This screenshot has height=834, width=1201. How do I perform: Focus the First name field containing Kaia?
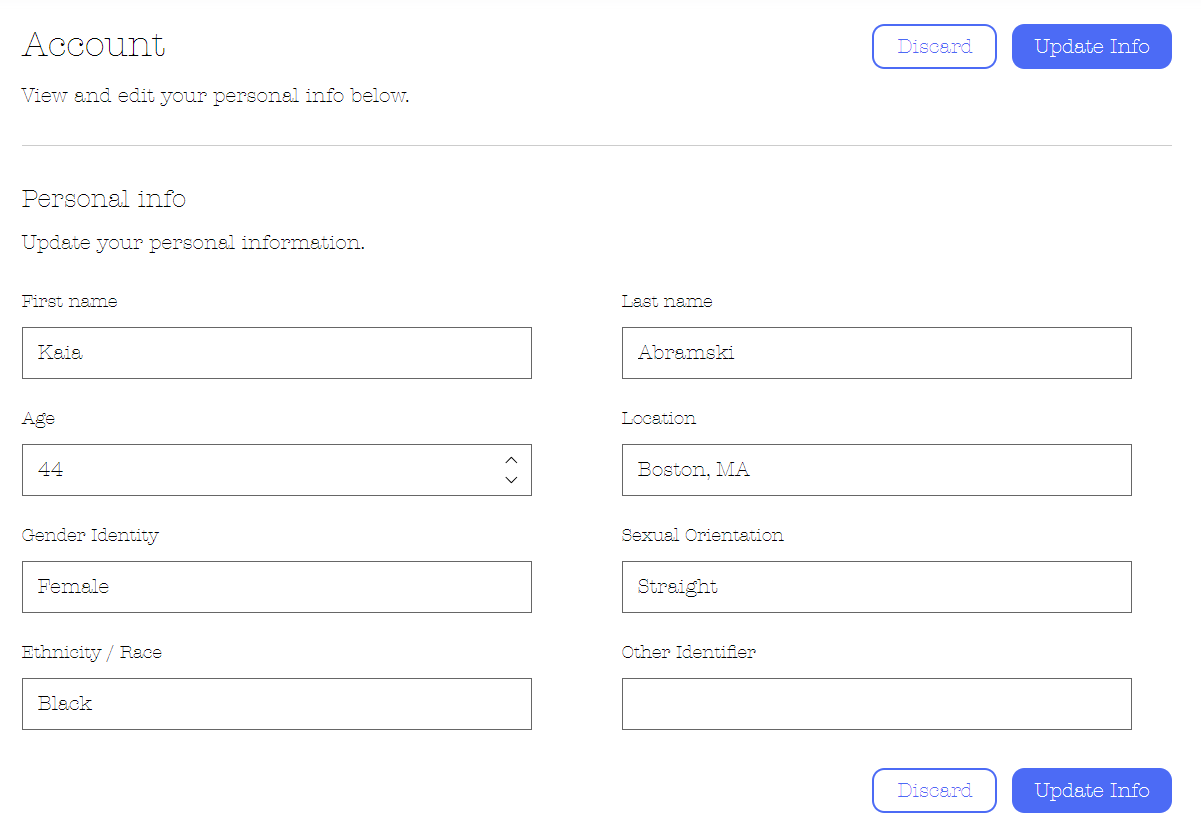(x=276, y=353)
